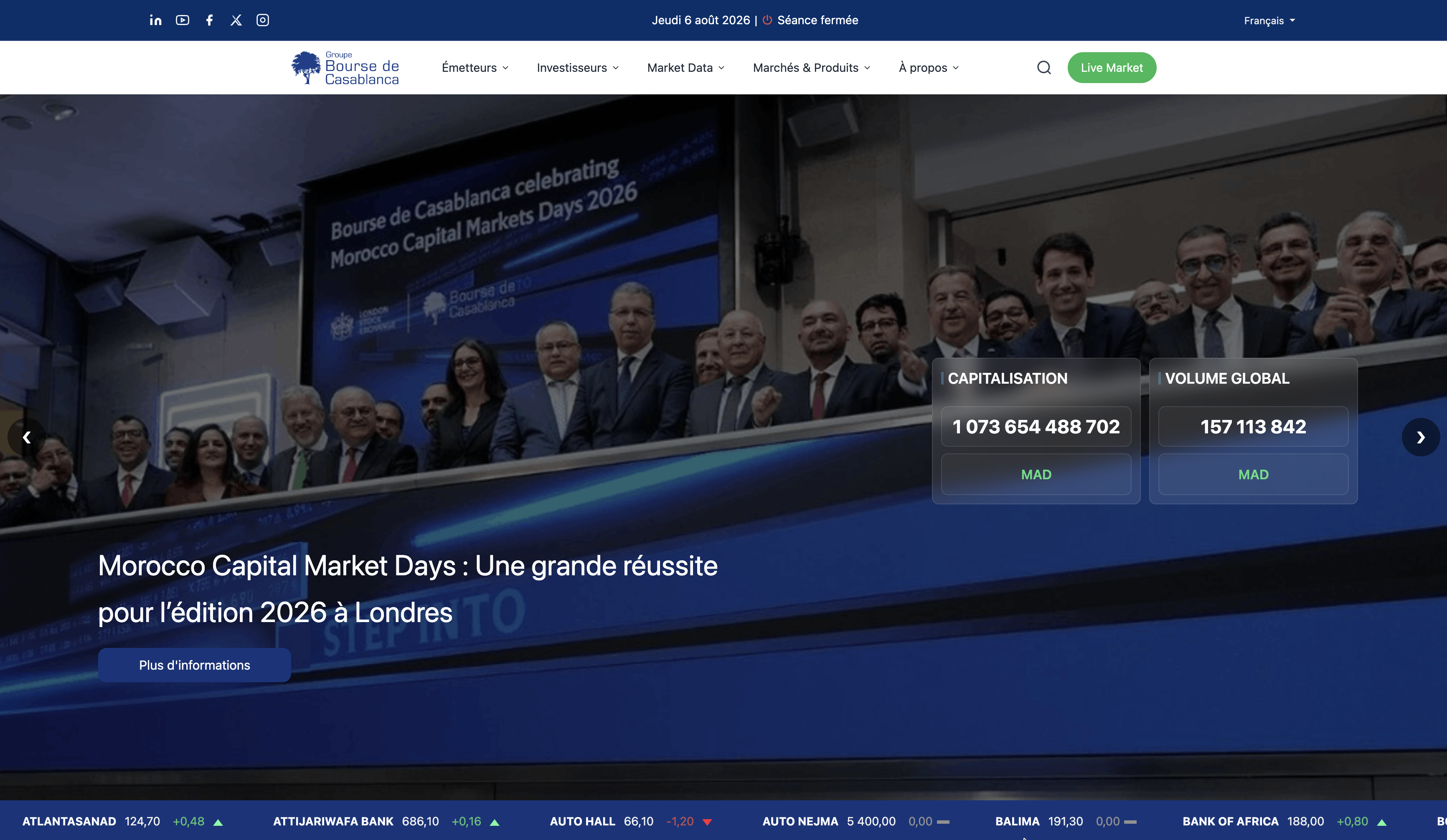Image resolution: width=1447 pixels, height=840 pixels.
Task: Click ATTIJARIWAFA BANK ticker name
Action: 333,822
